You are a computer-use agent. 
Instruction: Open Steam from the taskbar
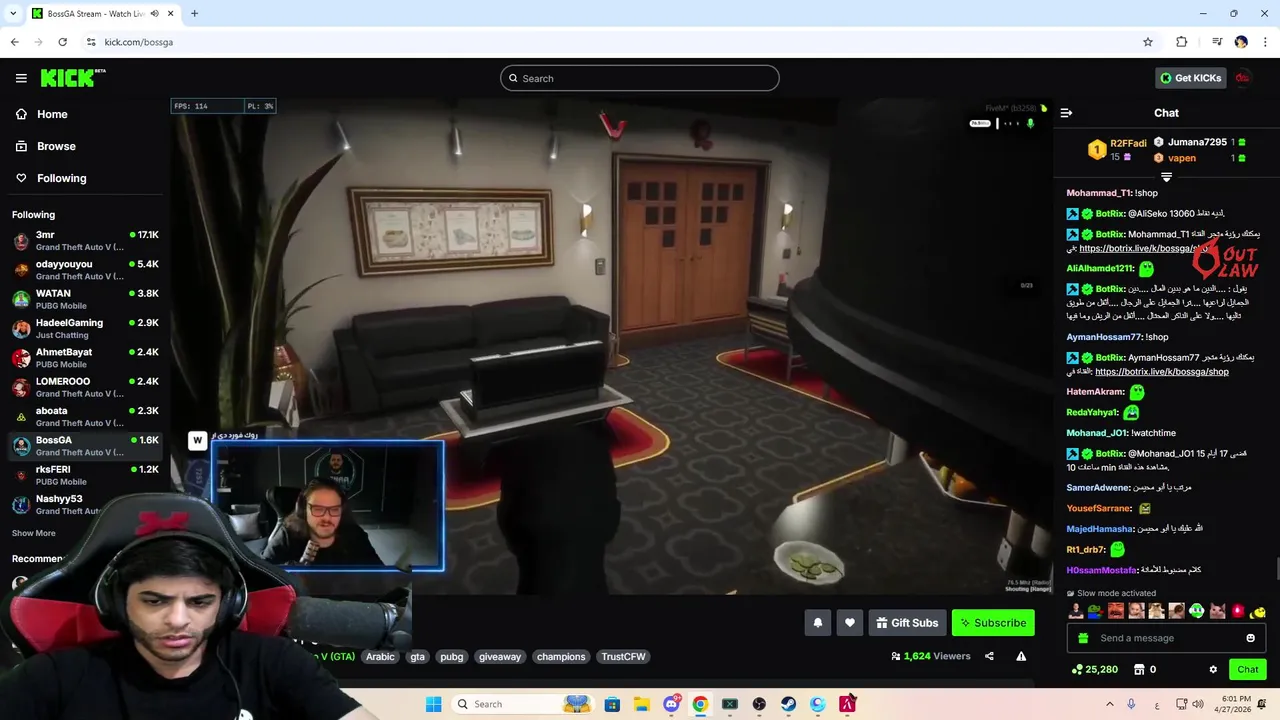coord(788,704)
